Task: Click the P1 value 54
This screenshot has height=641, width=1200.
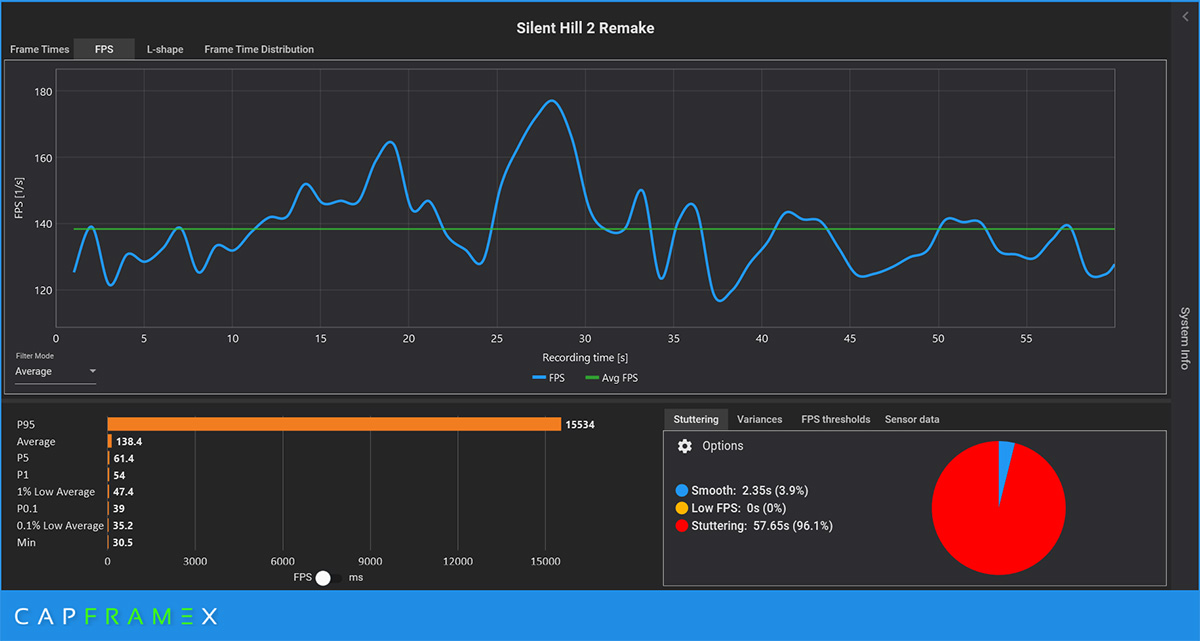Action: tap(118, 475)
